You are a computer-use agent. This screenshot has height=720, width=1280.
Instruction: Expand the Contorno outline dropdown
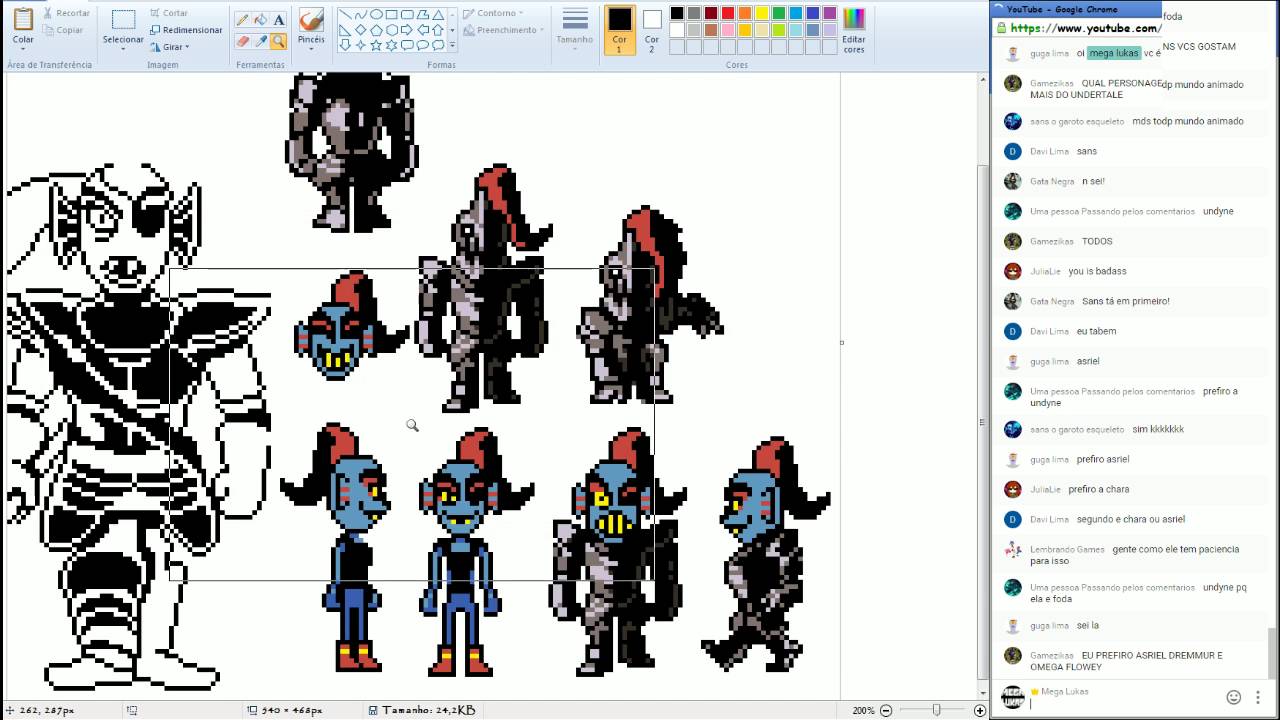[522, 13]
